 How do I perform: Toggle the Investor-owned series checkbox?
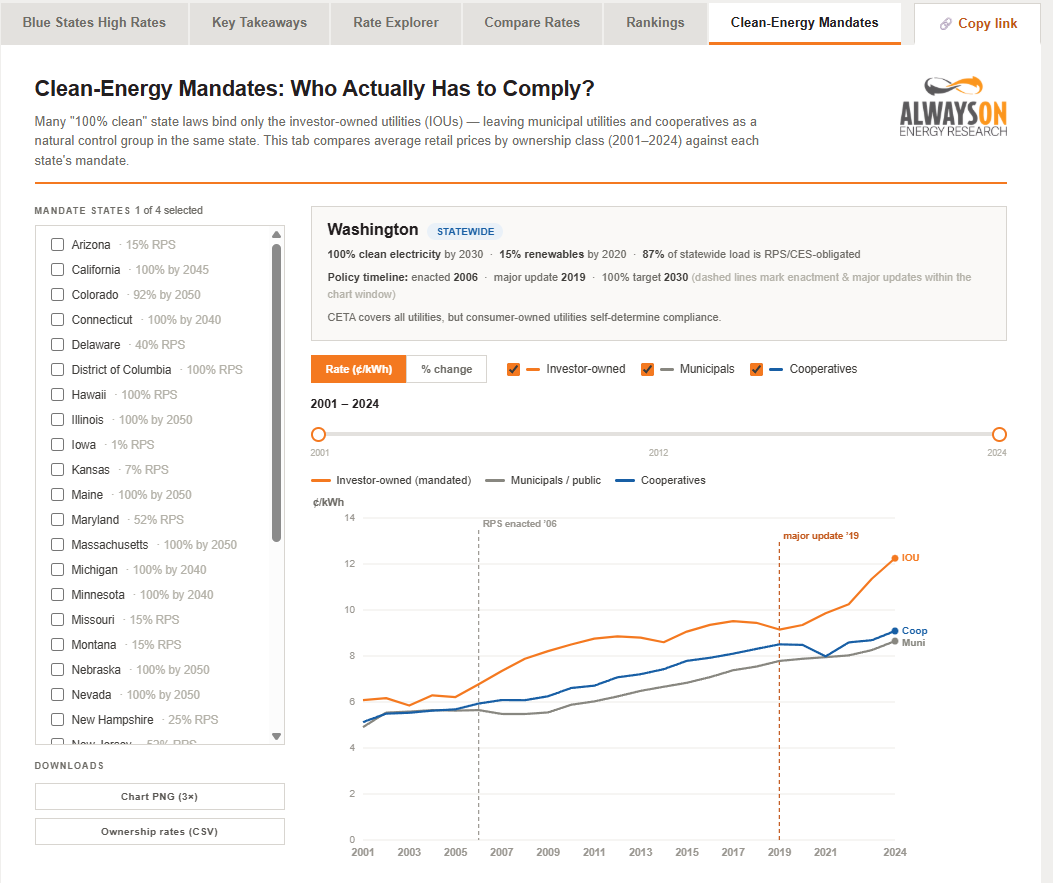point(514,369)
